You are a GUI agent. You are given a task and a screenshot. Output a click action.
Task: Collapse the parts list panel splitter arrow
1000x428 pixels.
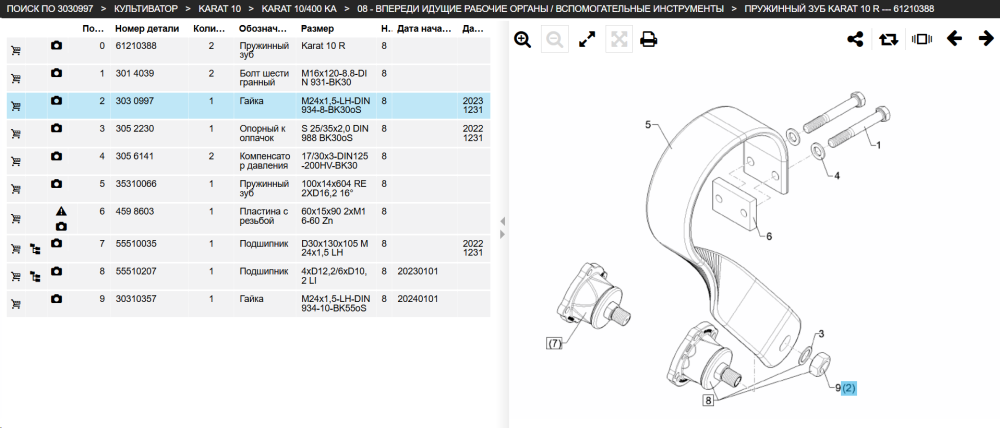pyautogui.click(x=502, y=221)
